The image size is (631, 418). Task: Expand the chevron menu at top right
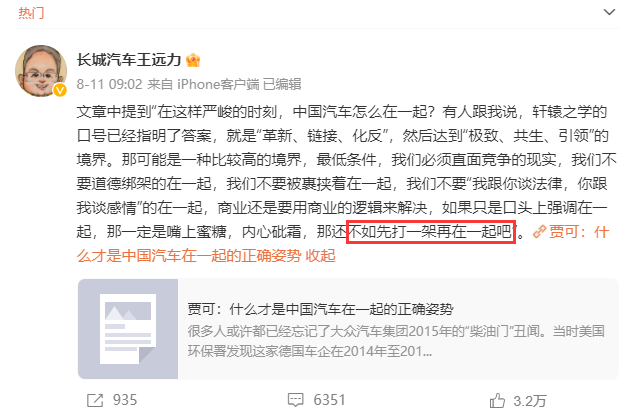[x=609, y=12]
